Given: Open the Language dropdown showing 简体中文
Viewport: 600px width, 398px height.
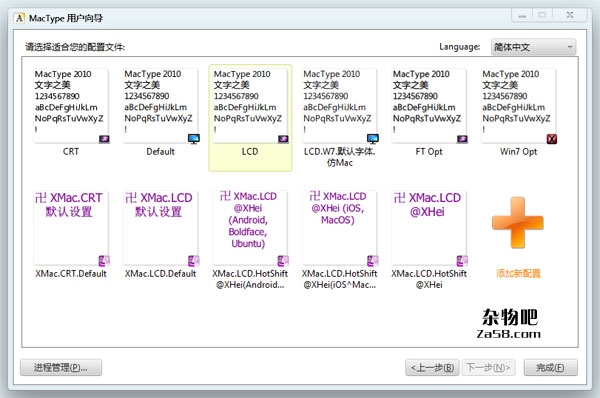Looking at the screenshot, I should (533, 47).
